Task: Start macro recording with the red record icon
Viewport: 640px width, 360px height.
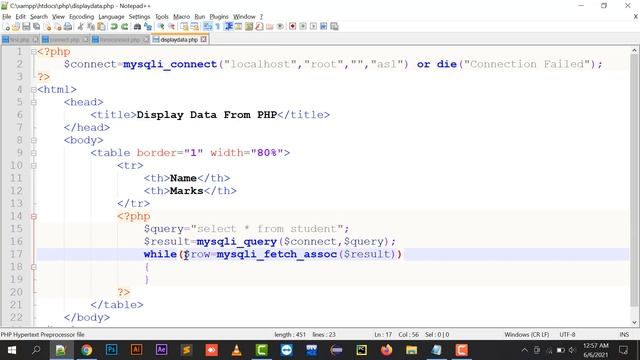Action: 293,27
